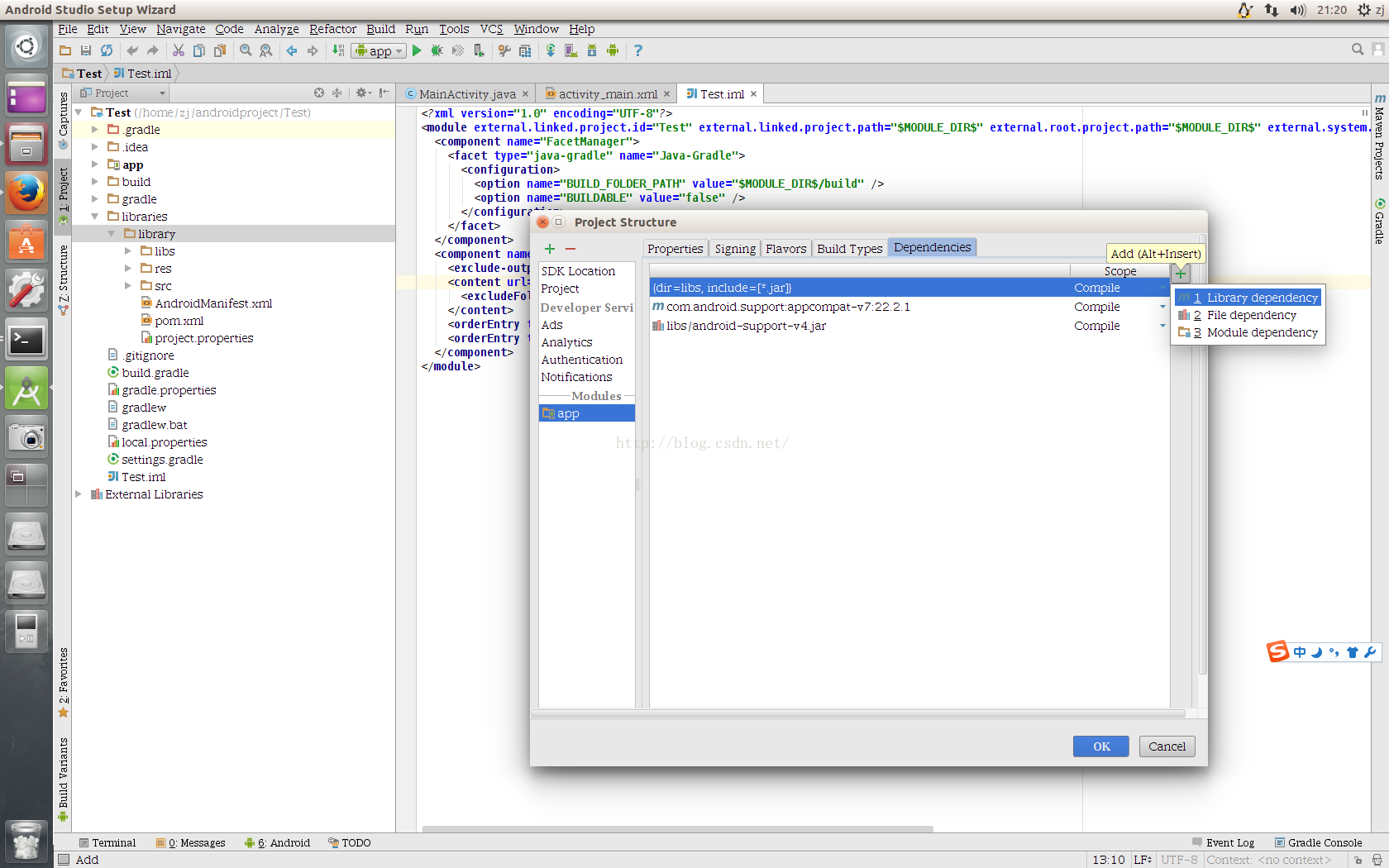Click Collapse All icon in Project panel
Screen dimensions: 1389x868
coord(337,93)
